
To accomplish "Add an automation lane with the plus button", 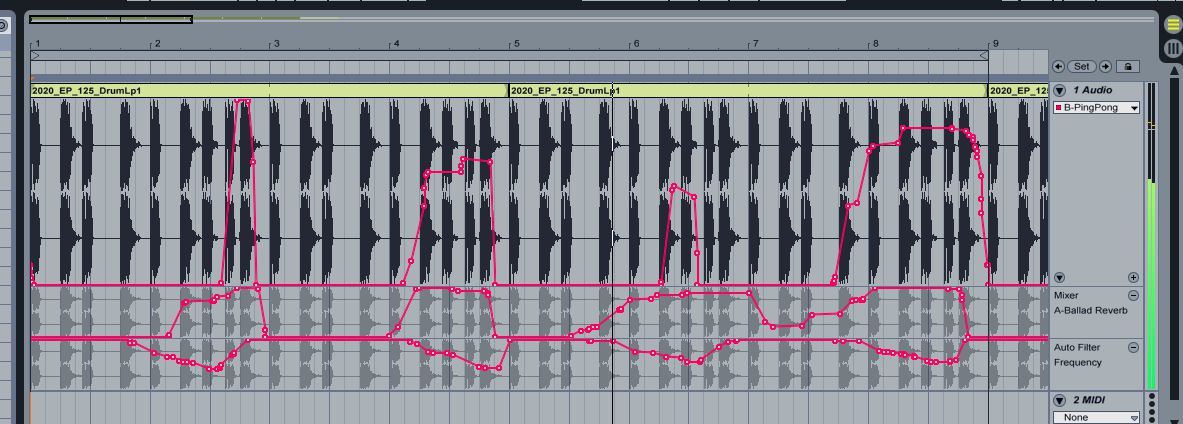I will pos(1132,278).
